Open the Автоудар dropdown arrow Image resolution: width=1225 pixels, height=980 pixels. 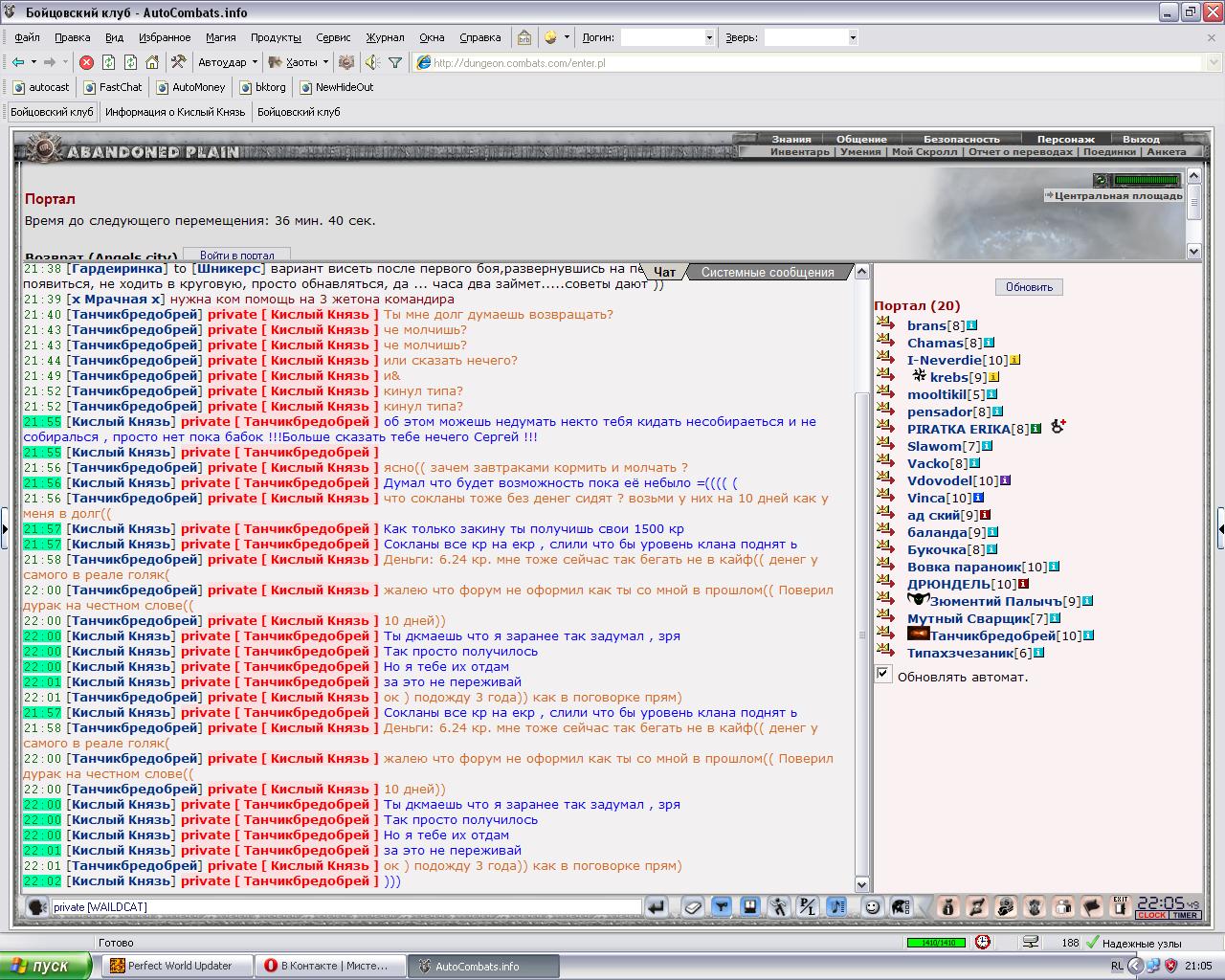click(255, 62)
